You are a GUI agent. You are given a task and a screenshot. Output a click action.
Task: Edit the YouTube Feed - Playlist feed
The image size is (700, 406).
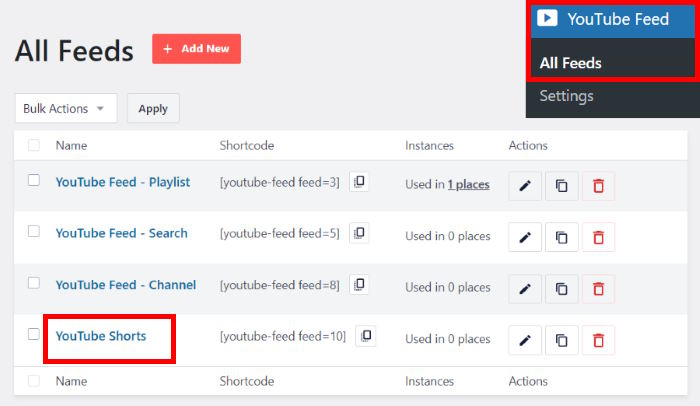pyautogui.click(x=525, y=185)
